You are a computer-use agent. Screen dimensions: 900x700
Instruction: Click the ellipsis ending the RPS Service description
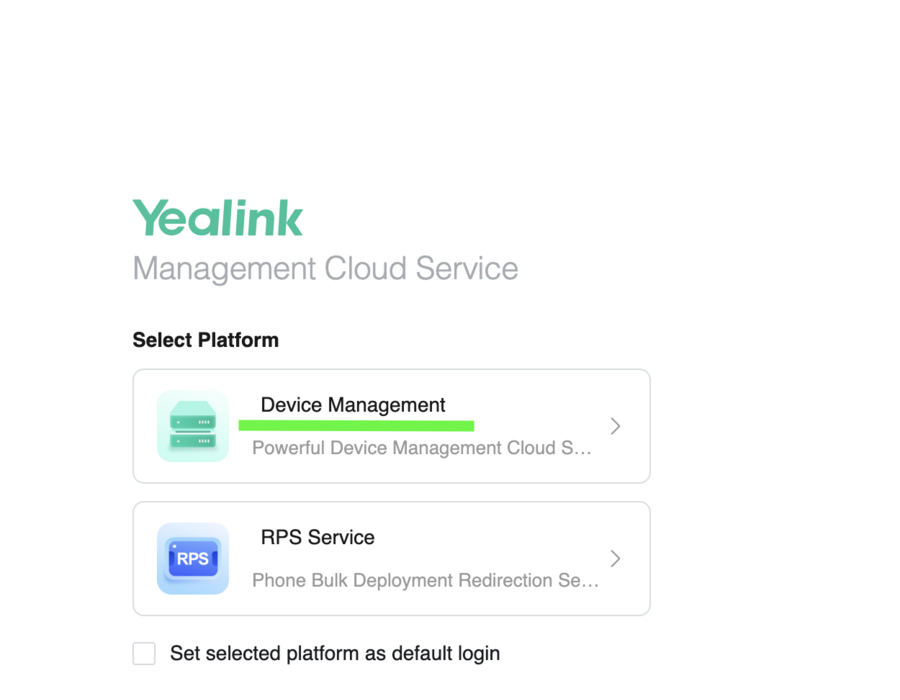click(591, 584)
